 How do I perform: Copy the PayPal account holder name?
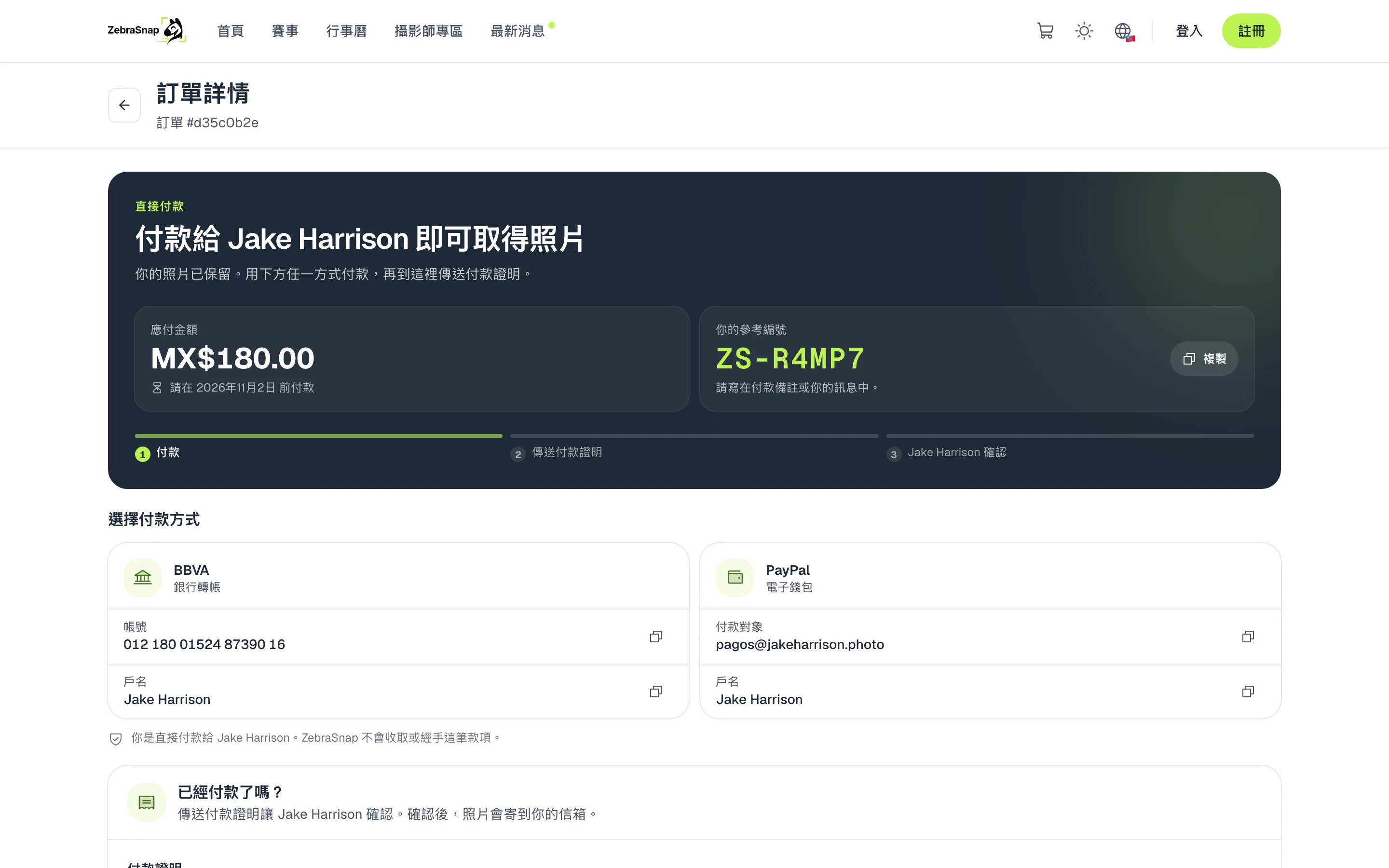pyautogui.click(x=1248, y=692)
